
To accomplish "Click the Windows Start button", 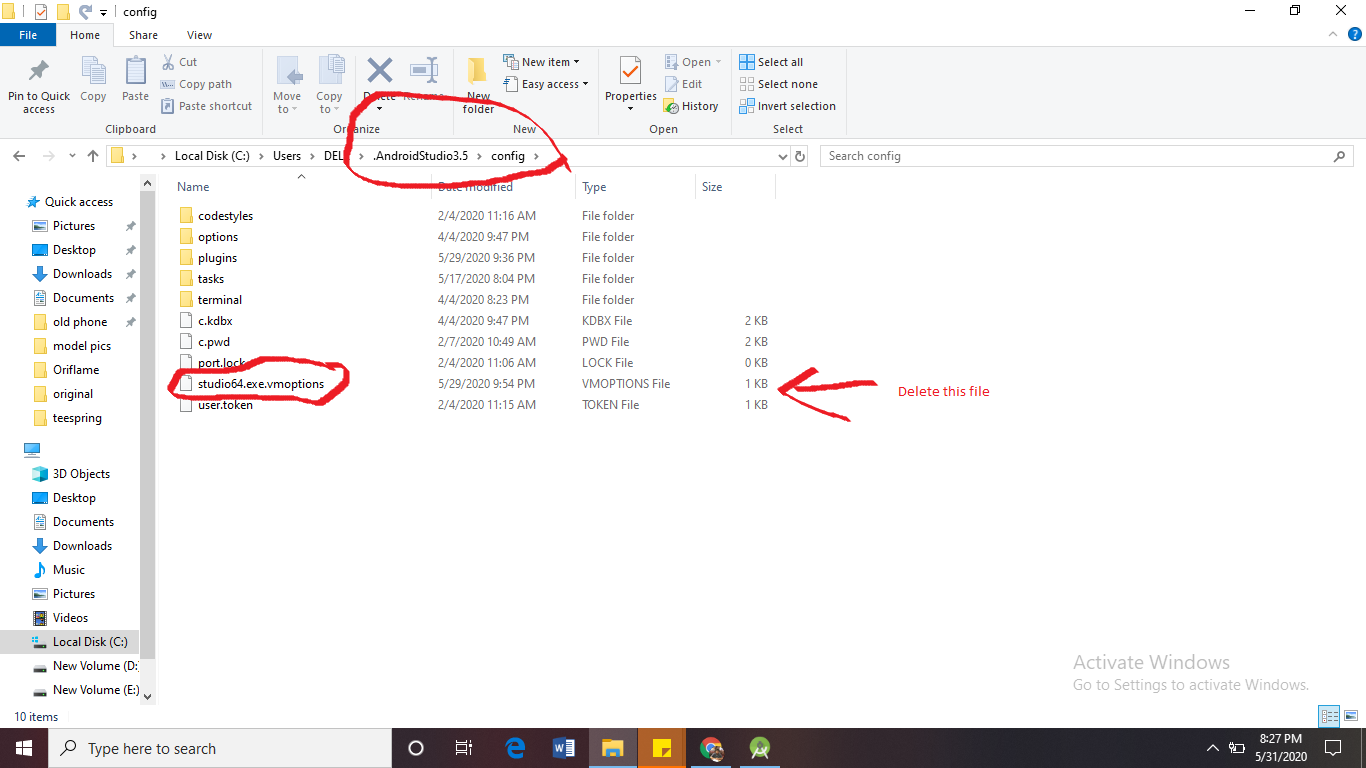I will pos(24,748).
